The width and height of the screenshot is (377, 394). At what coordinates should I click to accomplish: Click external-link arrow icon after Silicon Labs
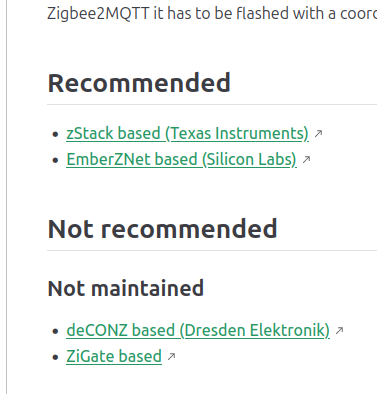(306, 160)
